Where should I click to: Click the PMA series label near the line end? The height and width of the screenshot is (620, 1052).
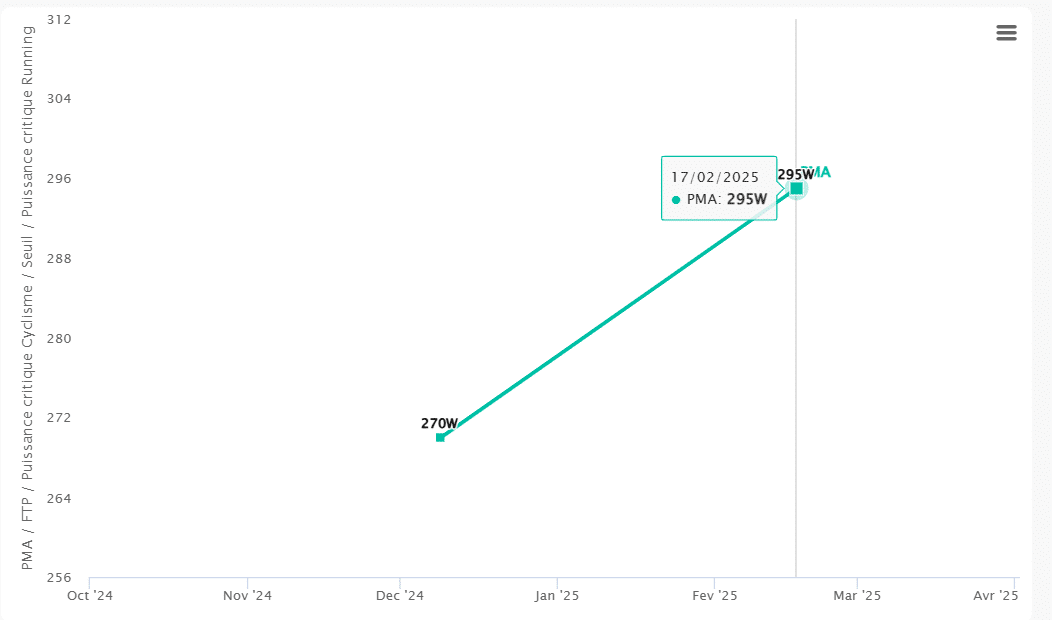tap(820, 172)
